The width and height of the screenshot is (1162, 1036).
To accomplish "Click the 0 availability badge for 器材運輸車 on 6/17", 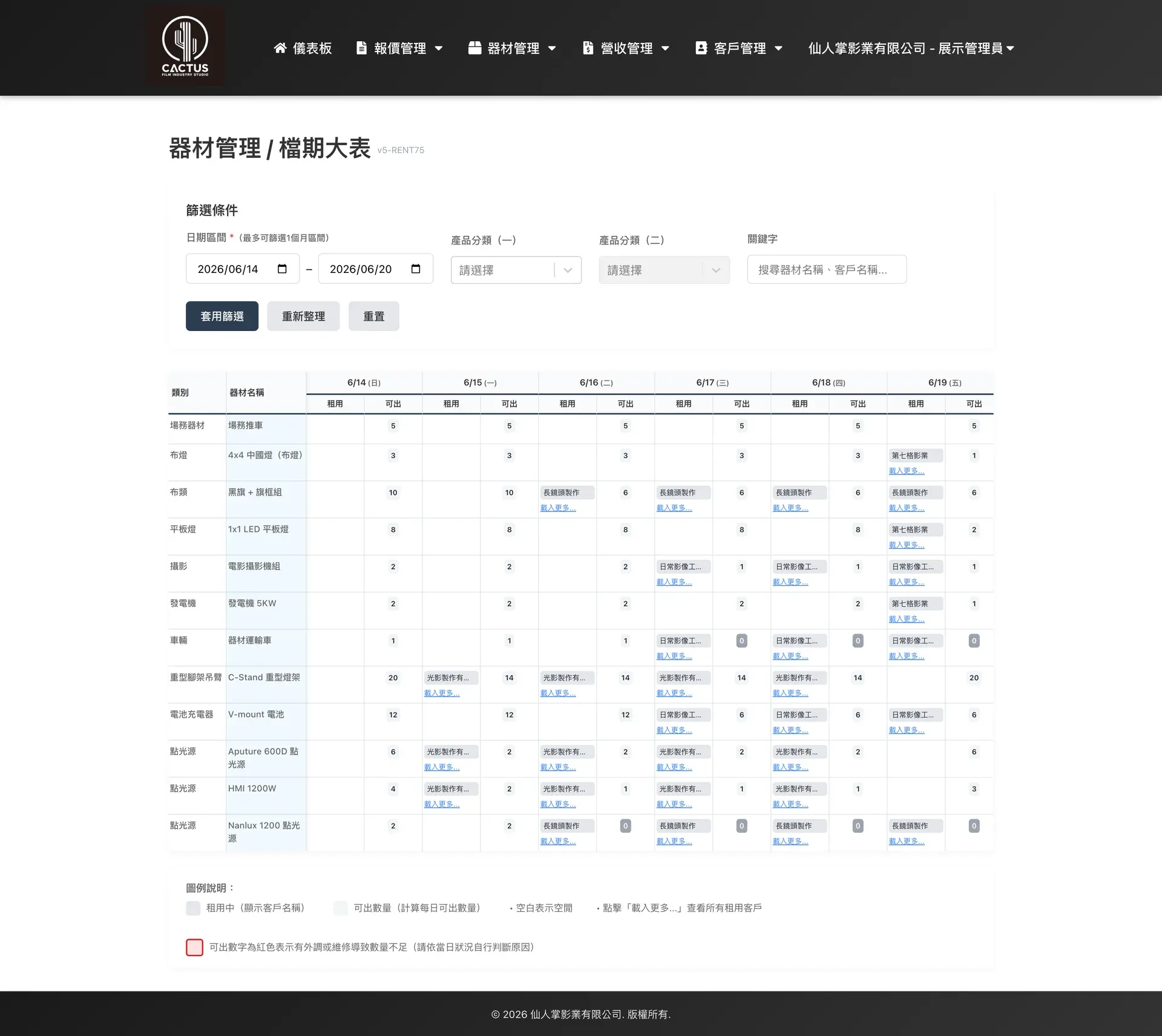I will coord(741,640).
